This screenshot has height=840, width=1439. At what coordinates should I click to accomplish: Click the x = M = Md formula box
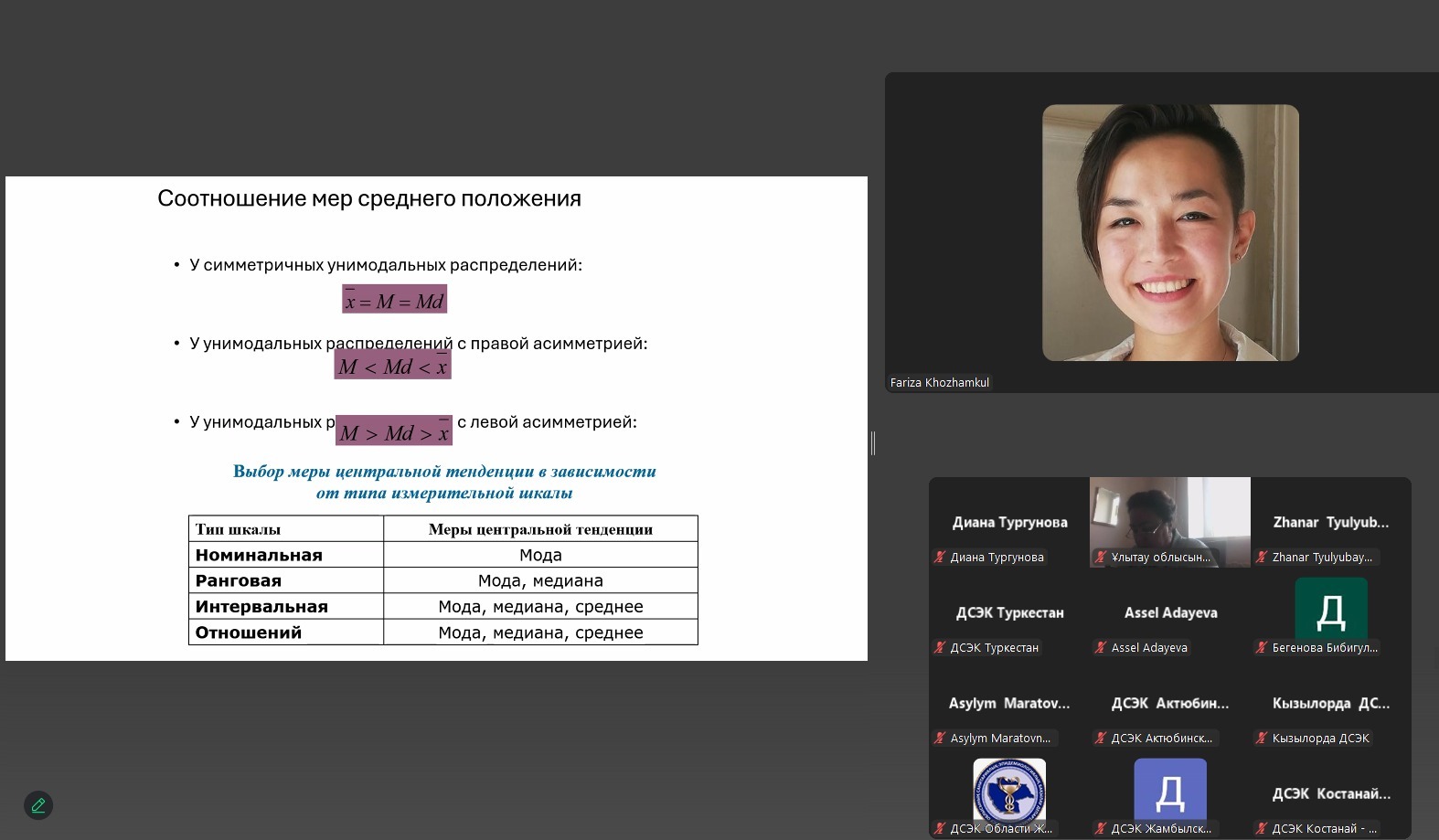(x=394, y=300)
